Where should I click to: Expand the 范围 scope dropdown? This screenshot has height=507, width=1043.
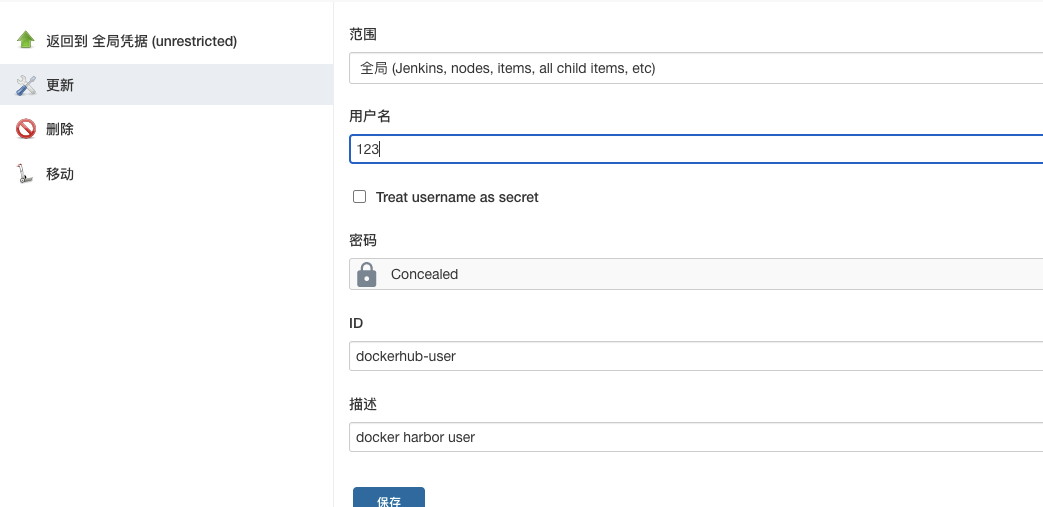pos(696,68)
